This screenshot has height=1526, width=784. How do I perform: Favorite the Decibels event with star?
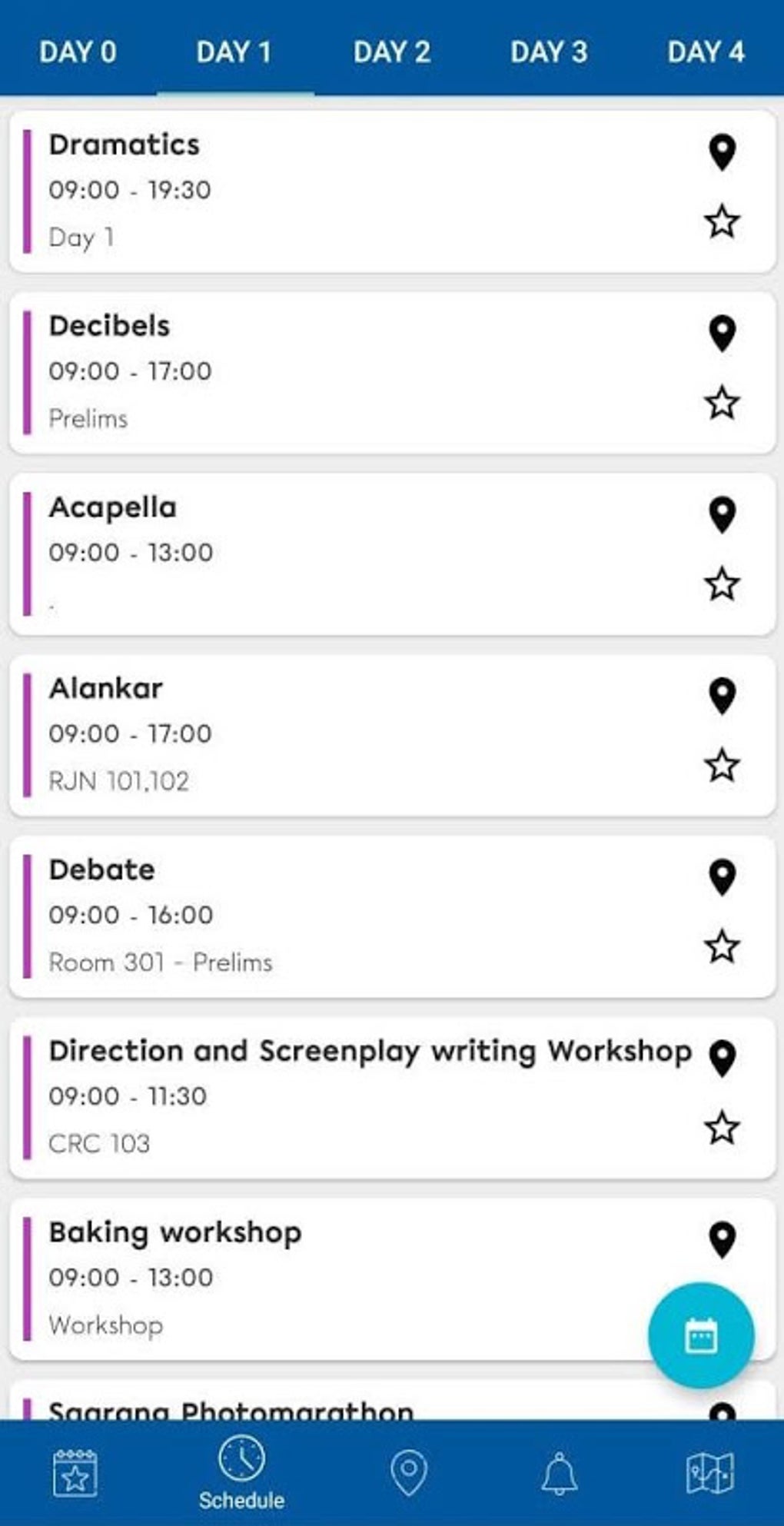pos(722,404)
